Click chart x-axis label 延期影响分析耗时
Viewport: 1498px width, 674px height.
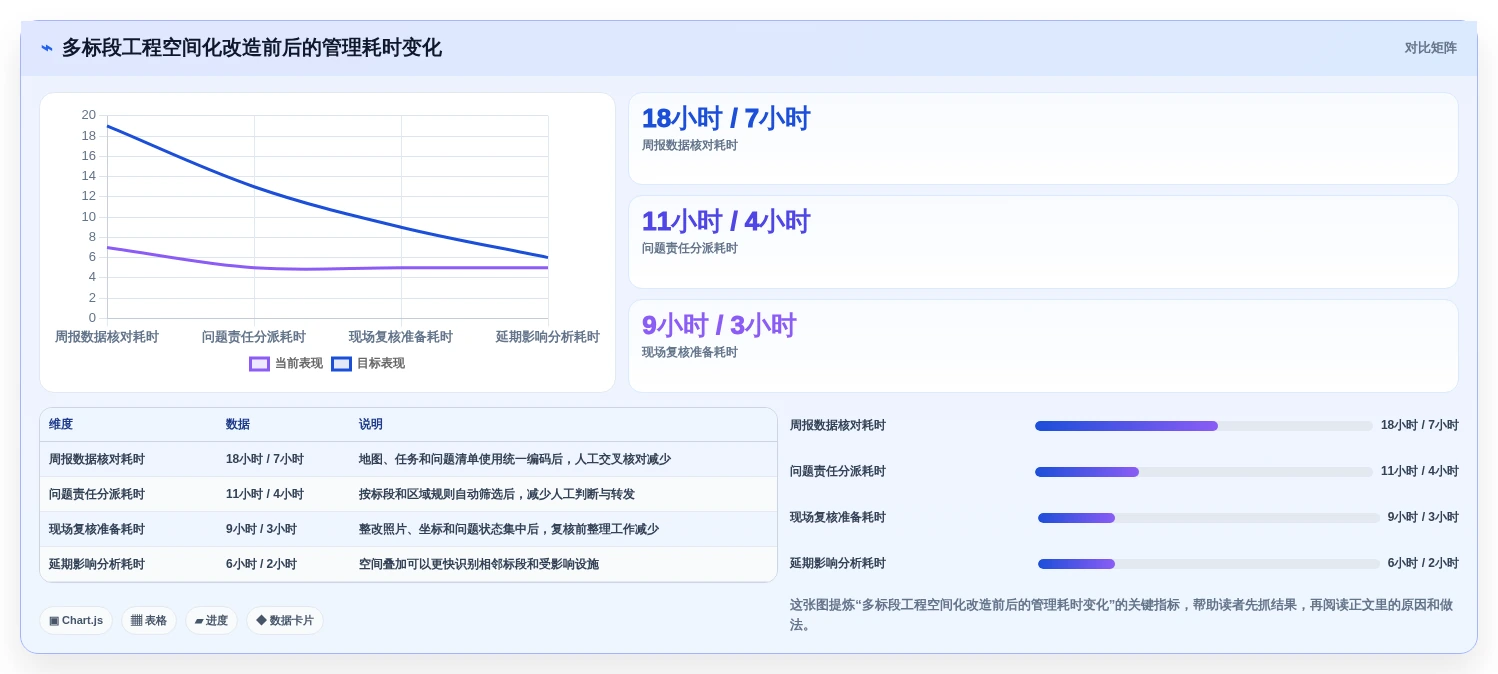548,338
